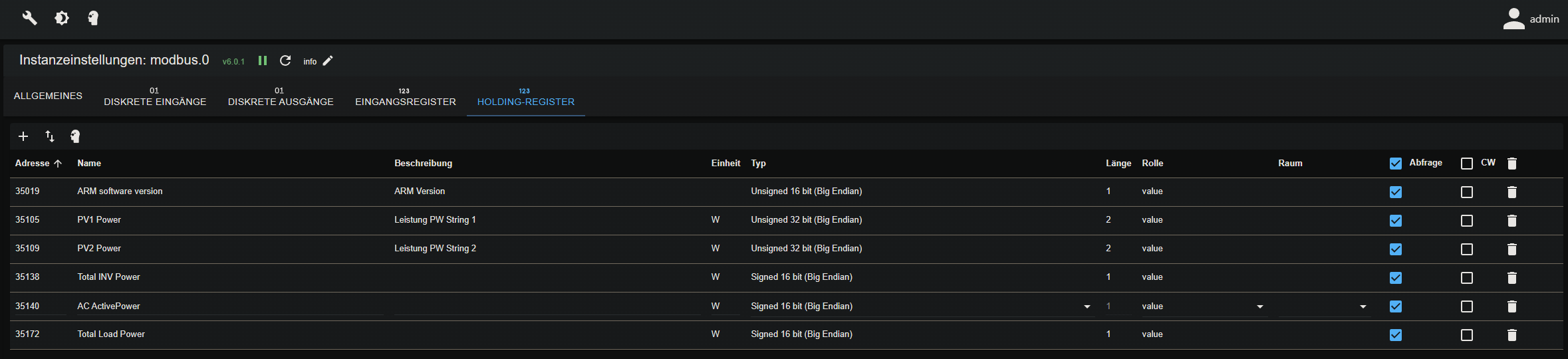Open Raum dropdown for AC ActivePower row

(x=1363, y=306)
